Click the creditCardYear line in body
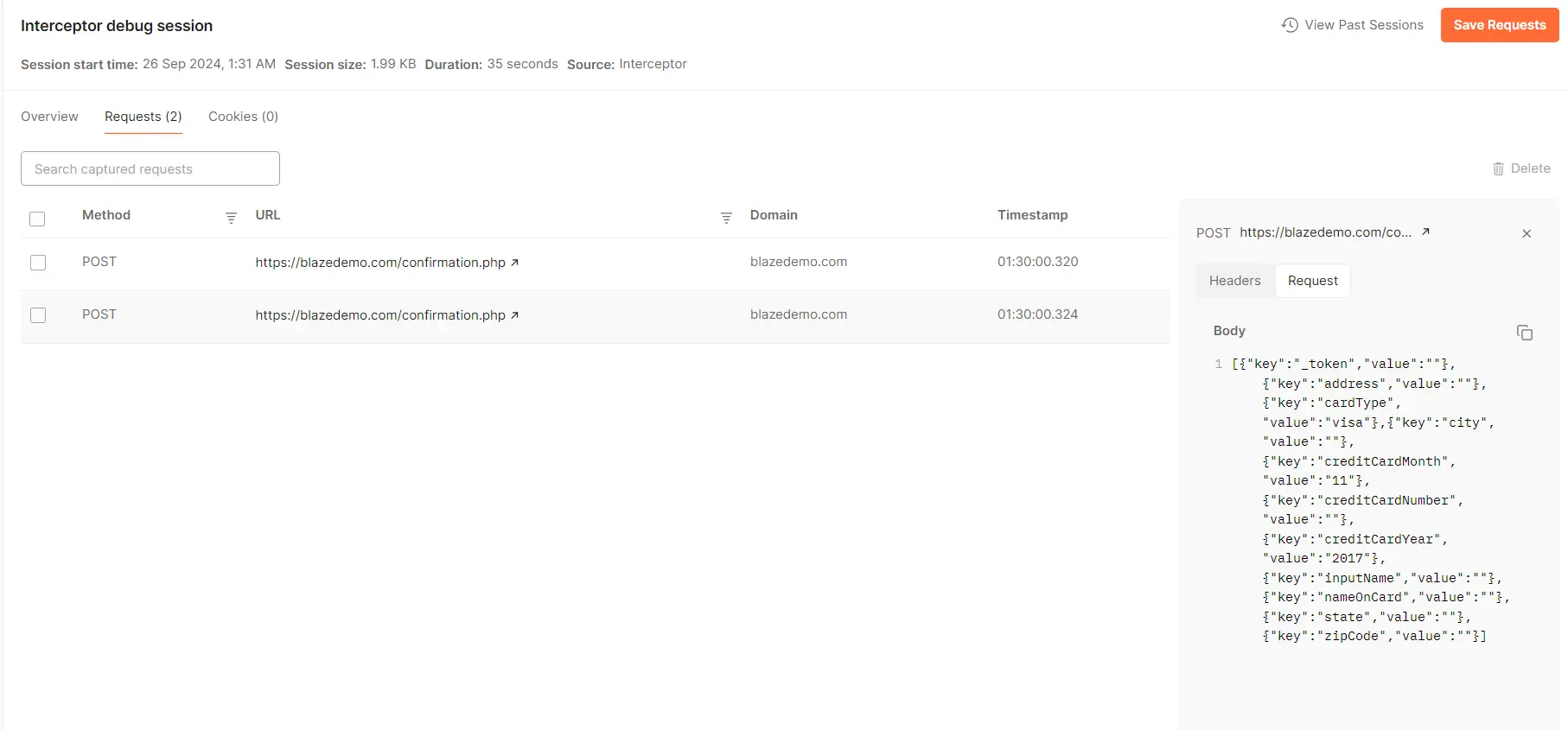The width and height of the screenshot is (1568, 730). pyautogui.click(x=1355, y=539)
